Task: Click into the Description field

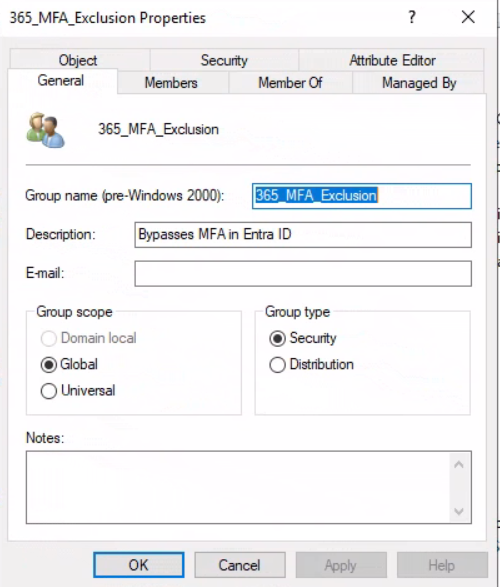Action: [303, 235]
